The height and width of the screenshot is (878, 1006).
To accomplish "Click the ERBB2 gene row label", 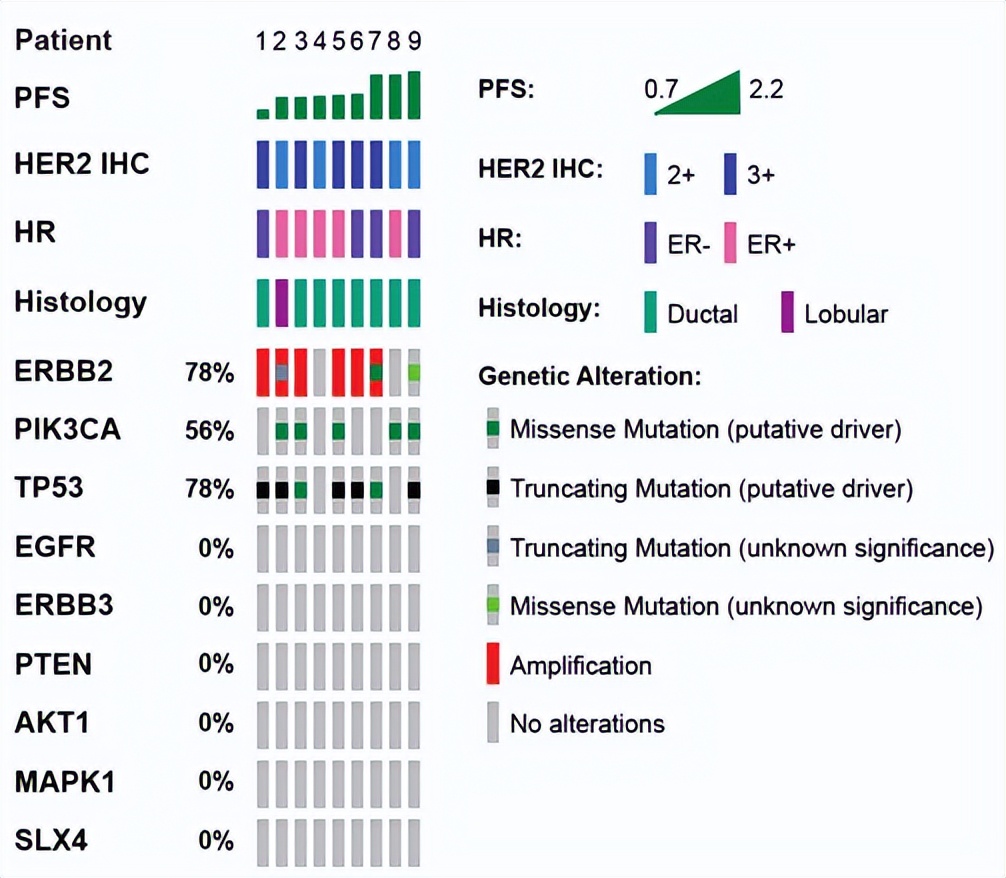I will click(x=64, y=371).
